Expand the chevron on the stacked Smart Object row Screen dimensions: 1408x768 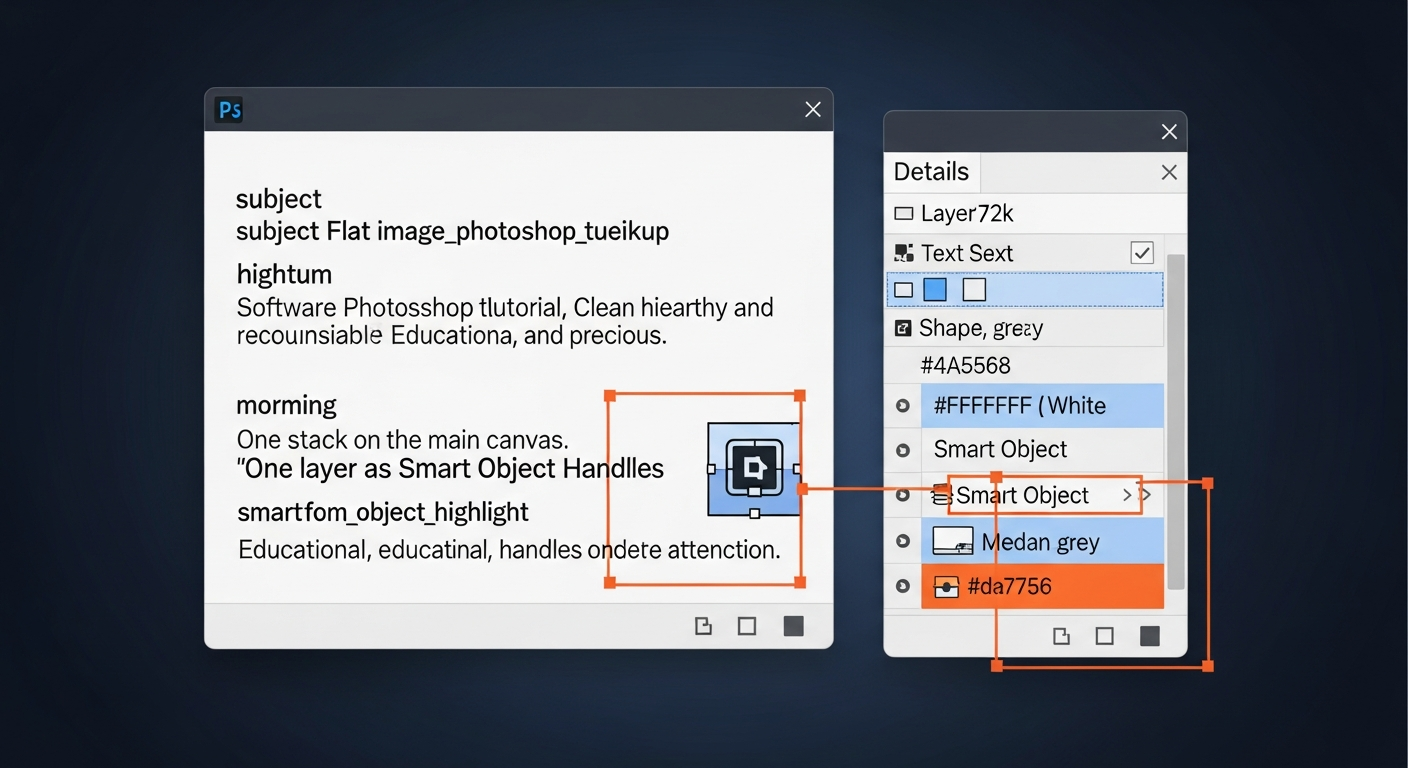pyautogui.click(x=1128, y=495)
